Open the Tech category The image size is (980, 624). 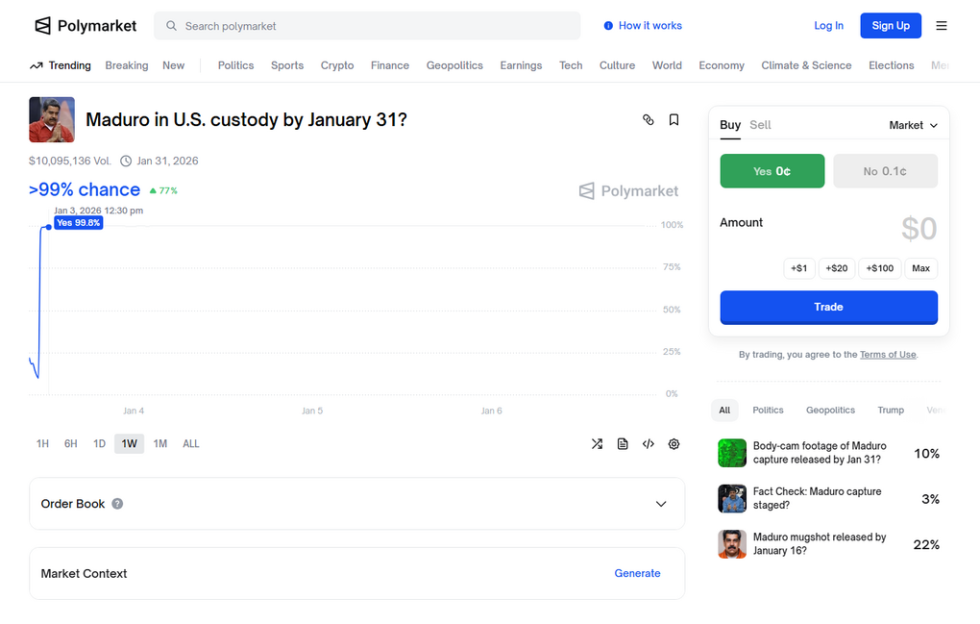click(x=571, y=65)
